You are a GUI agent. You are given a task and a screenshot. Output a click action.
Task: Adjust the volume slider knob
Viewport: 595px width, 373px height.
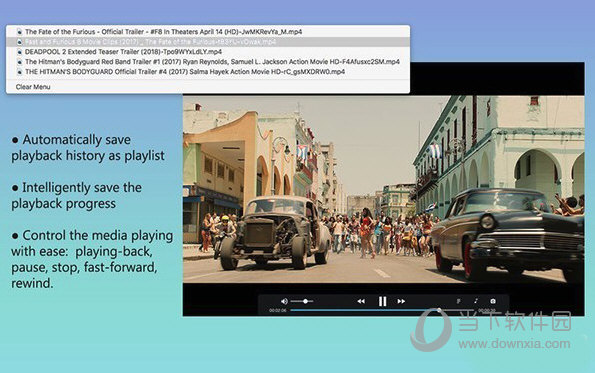(x=305, y=301)
